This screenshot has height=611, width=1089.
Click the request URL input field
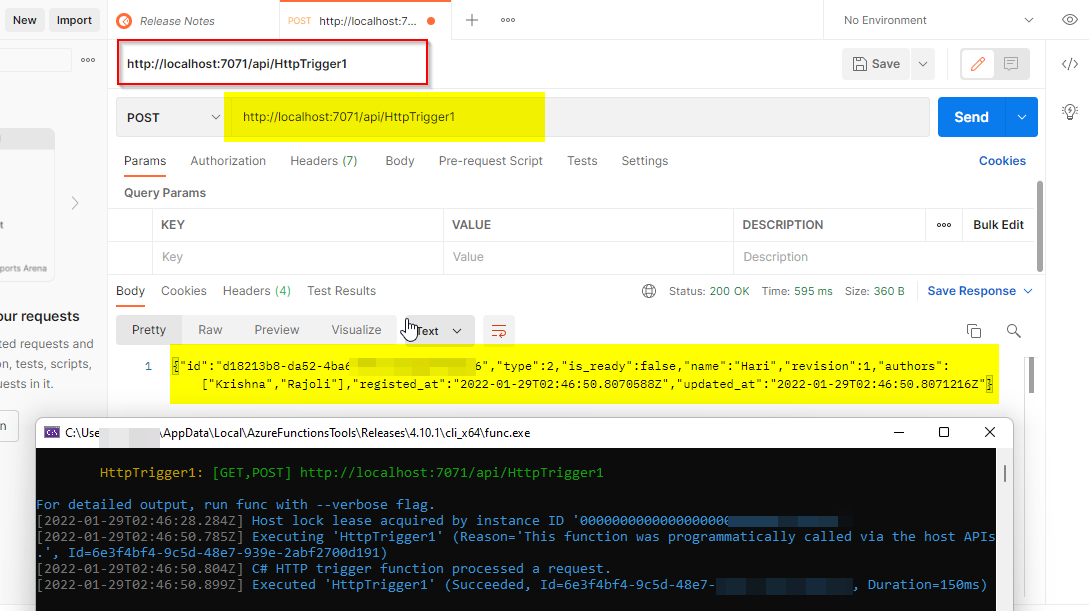coord(580,117)
